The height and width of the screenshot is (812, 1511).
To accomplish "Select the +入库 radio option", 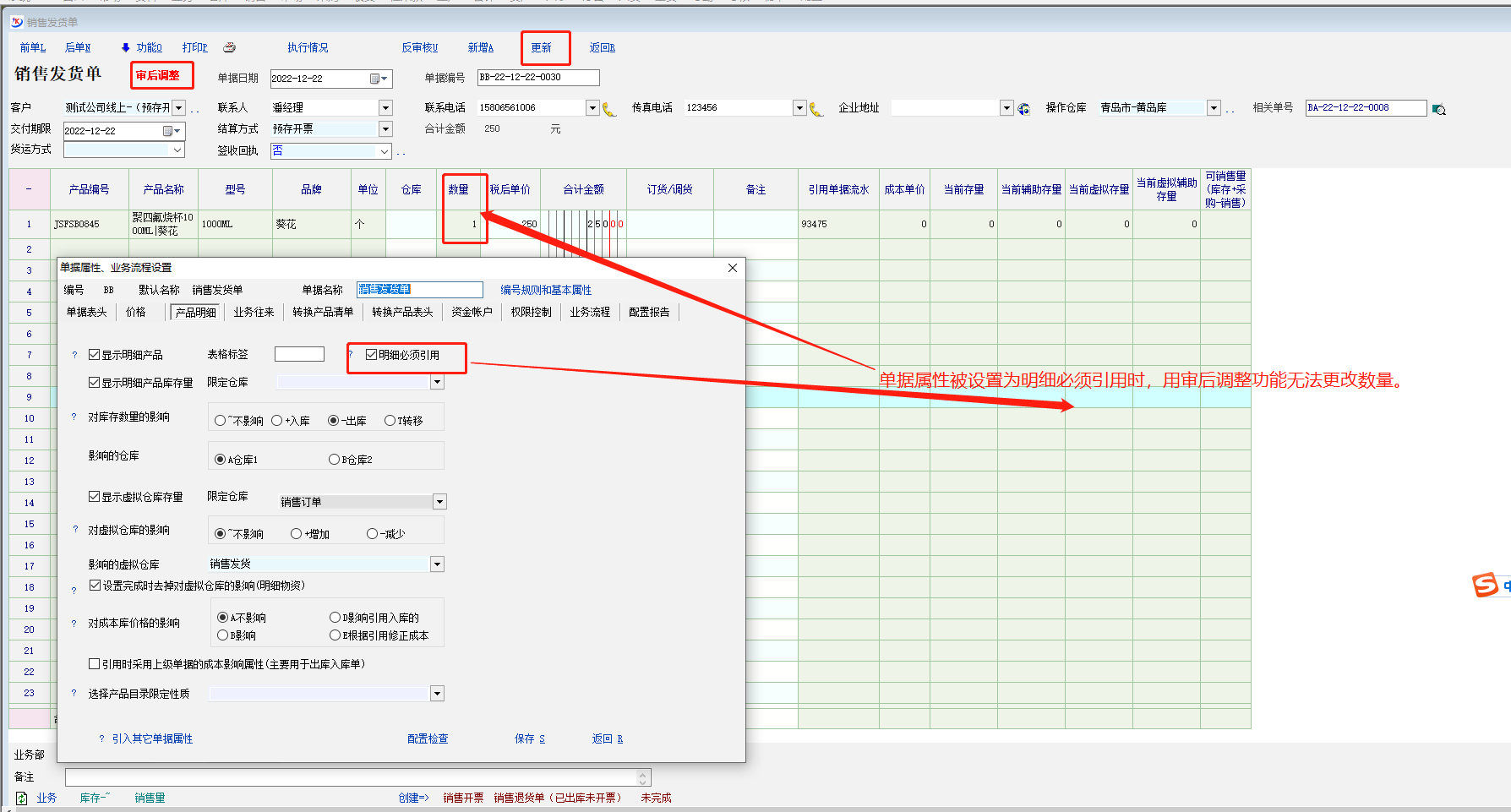I will pos(277,421).
